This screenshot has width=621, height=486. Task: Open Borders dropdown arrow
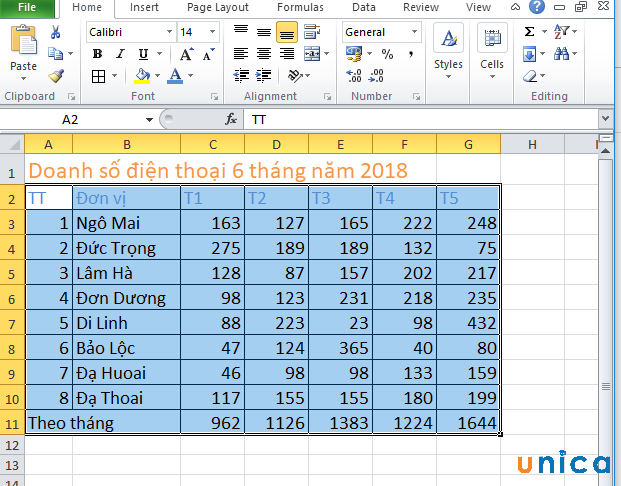click(114, 76)
